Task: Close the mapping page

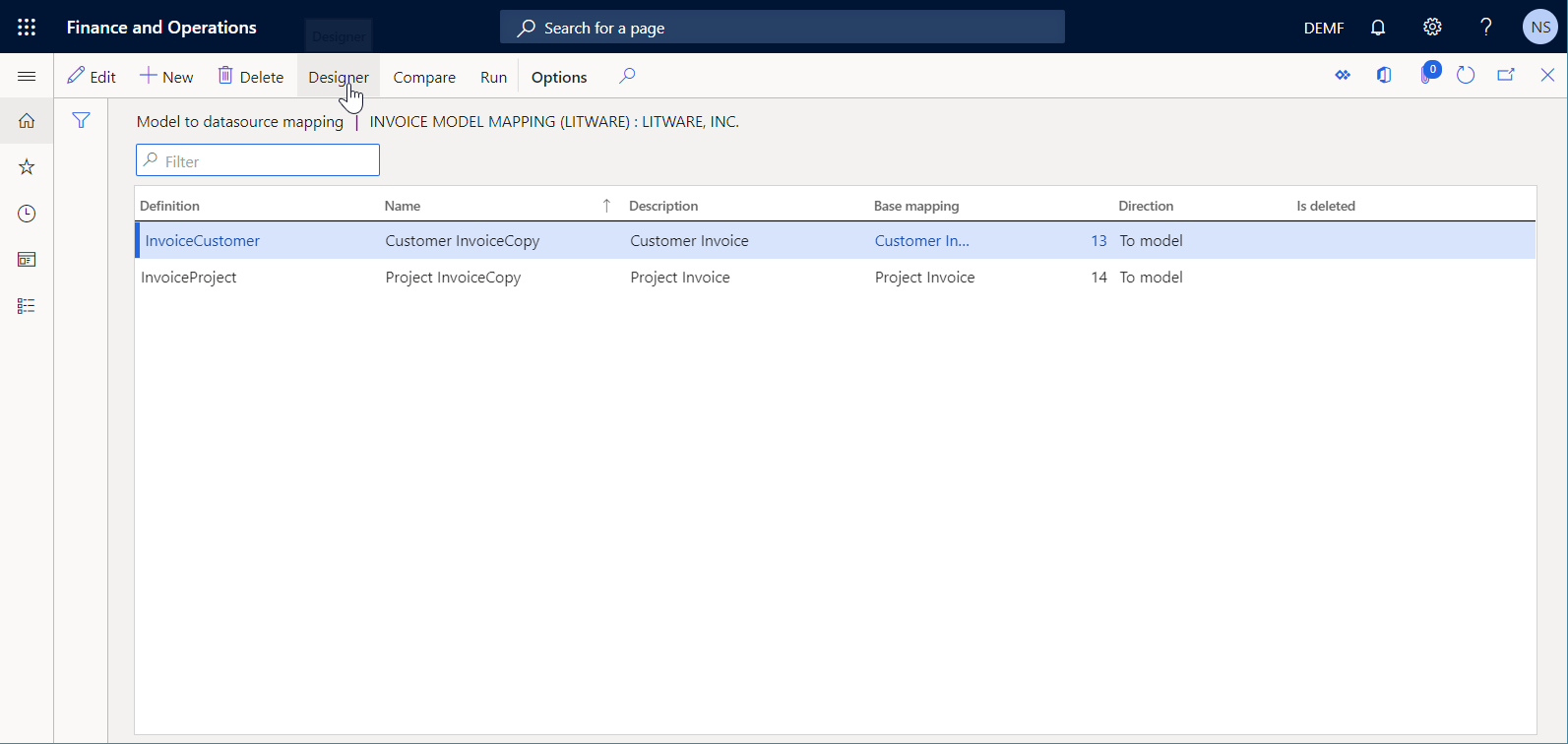Action: click(x=1547, y=75)
